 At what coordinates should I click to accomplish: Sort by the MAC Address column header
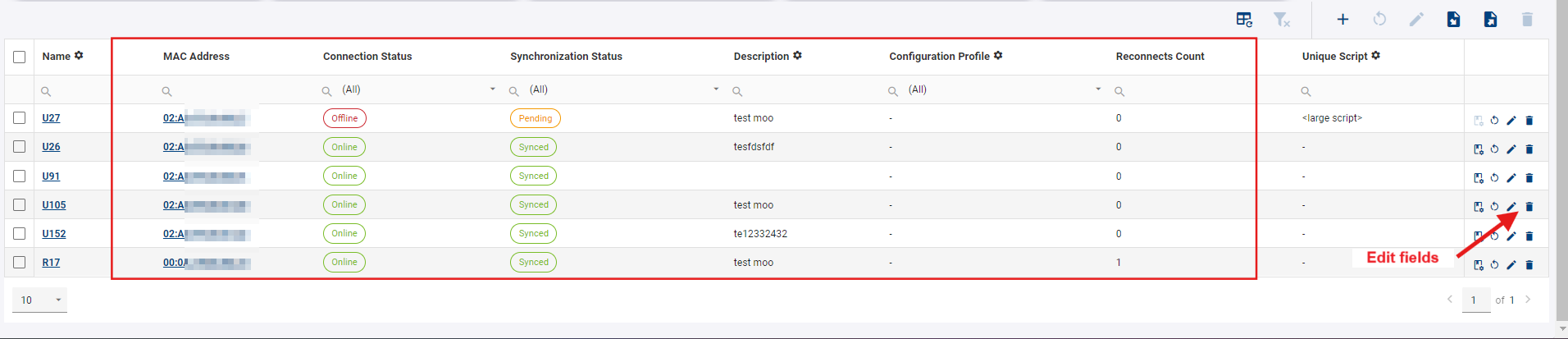(196, 57)
